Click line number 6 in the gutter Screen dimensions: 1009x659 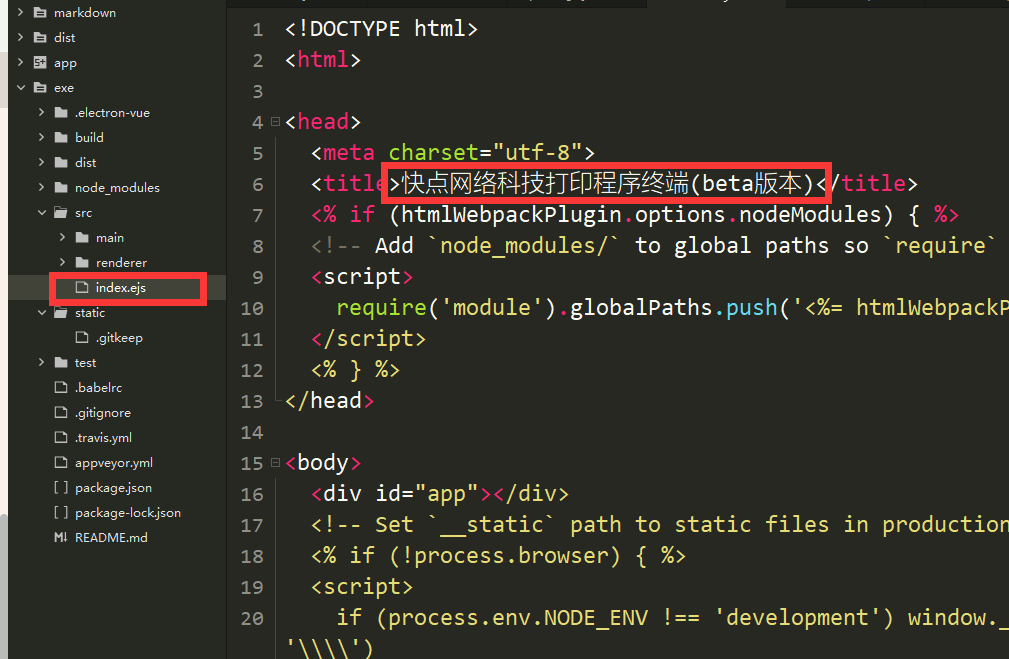(257, 185)
